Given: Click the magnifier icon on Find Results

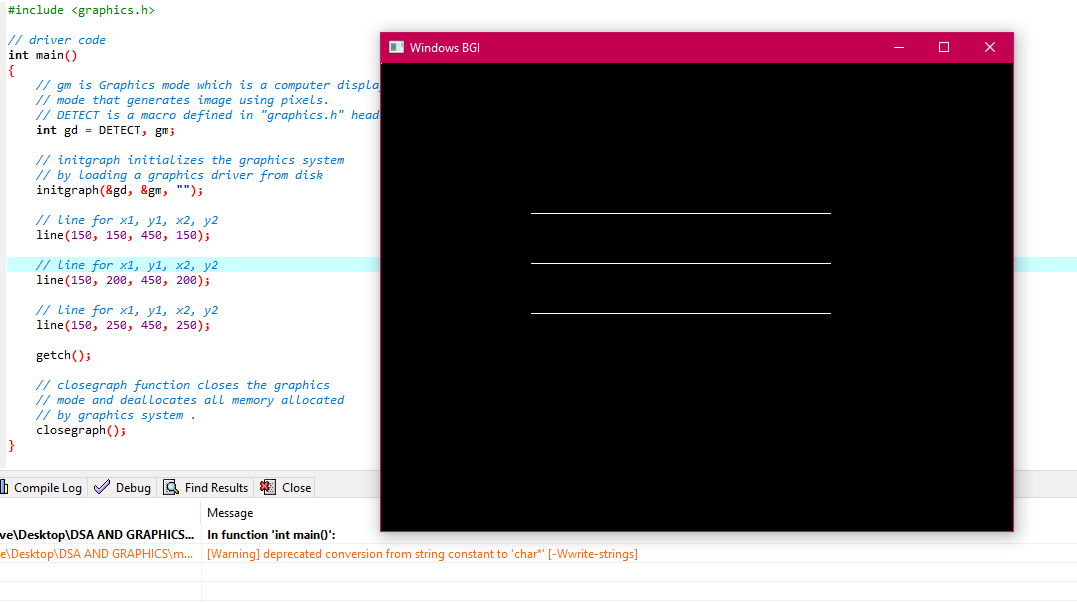Looking at the screenshot, I should tap(171, 487).
